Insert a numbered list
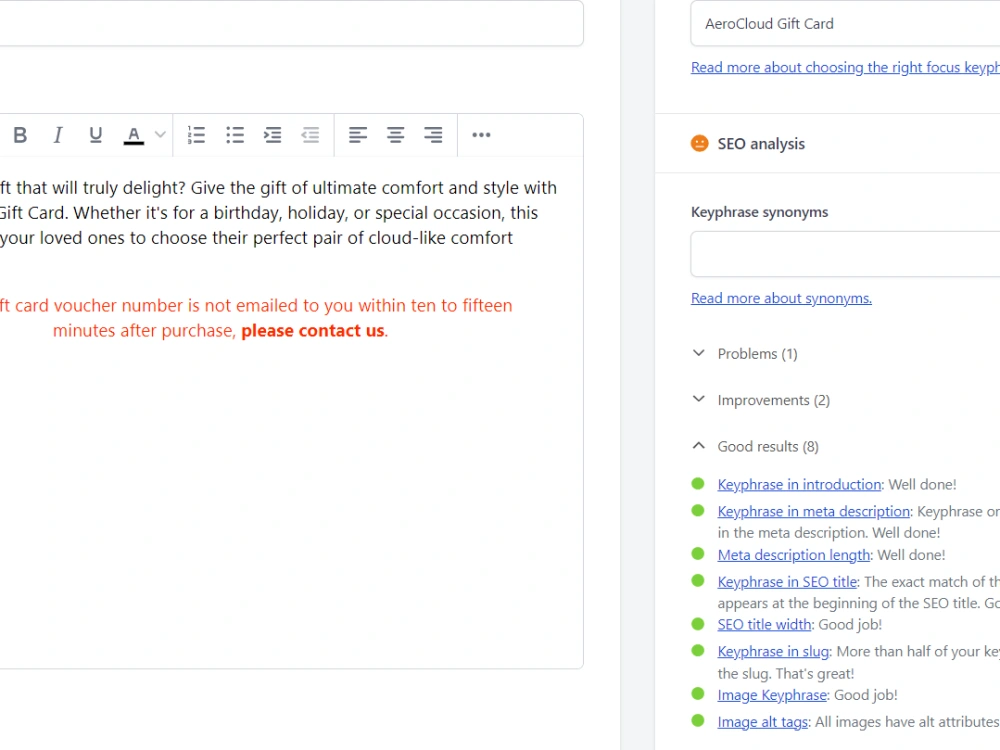This screenshot has width=1000, height=750. [196, 135]
